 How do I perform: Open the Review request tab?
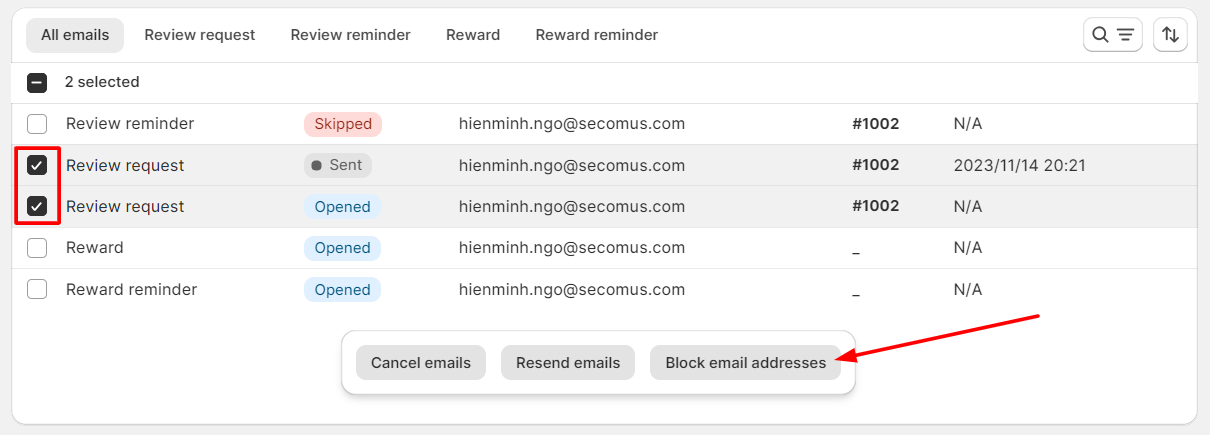pyautogui.click(x=200, y=35)
